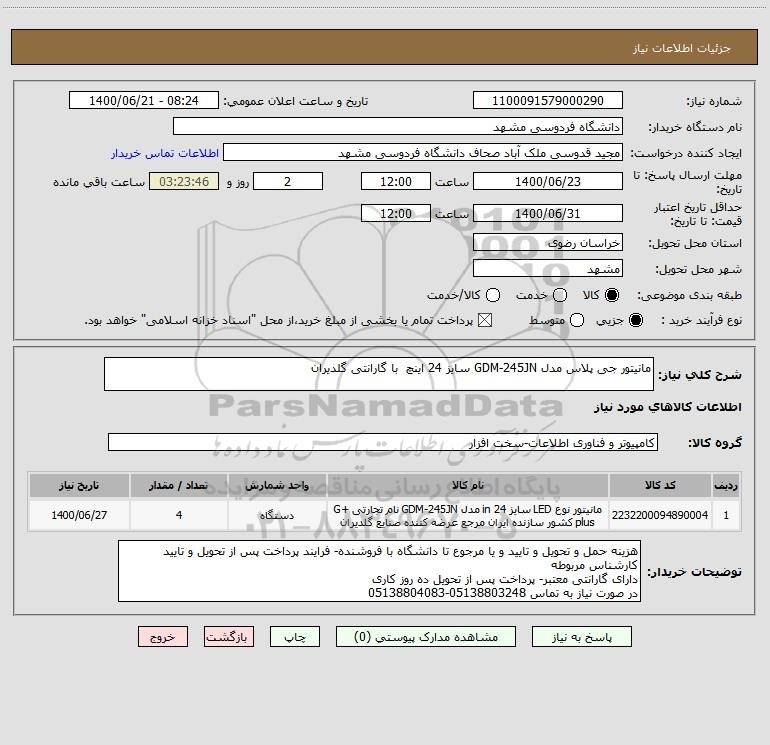This screenshot has width=770, height=745.
Task: Click the response deadline hour field beside 1400/06/23
Action: tap(396, 181)
